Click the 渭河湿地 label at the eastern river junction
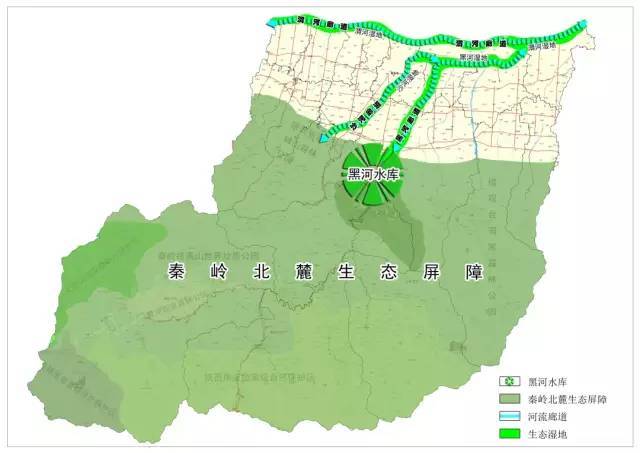This screenshot has height=453, width=640. click(542, 47)
